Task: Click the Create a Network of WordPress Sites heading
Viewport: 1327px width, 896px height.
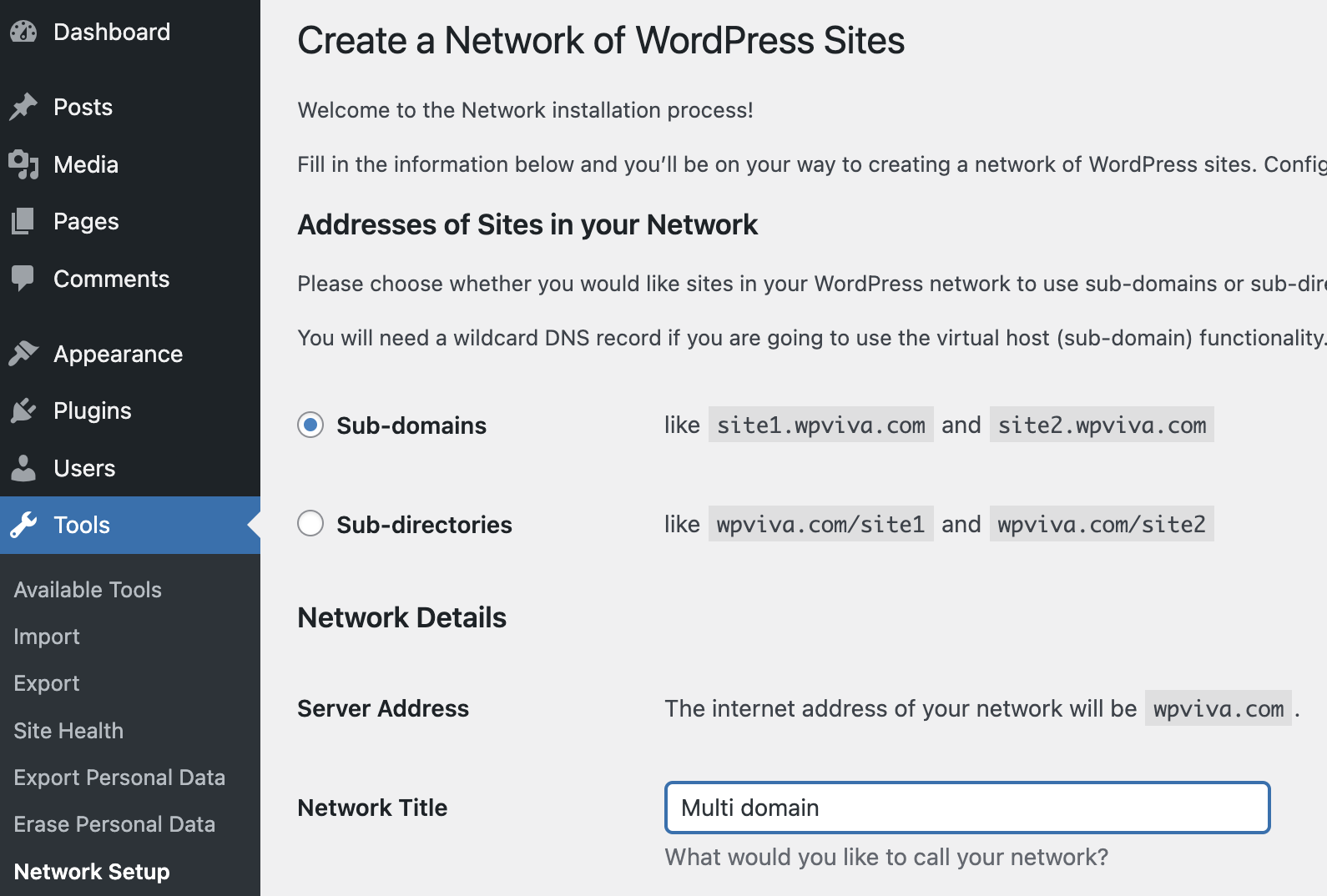Action: point(601,41)
